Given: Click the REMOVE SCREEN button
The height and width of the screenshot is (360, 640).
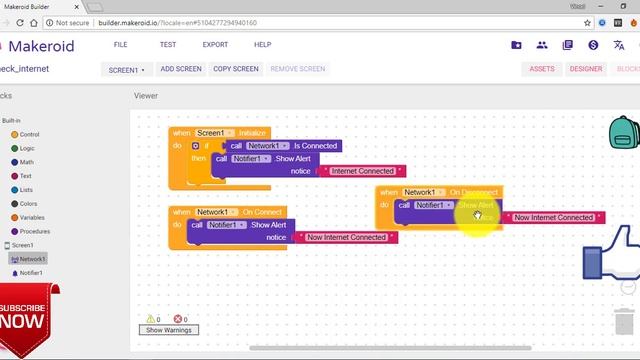Looking at the screenshot, I should coord(298,69).
